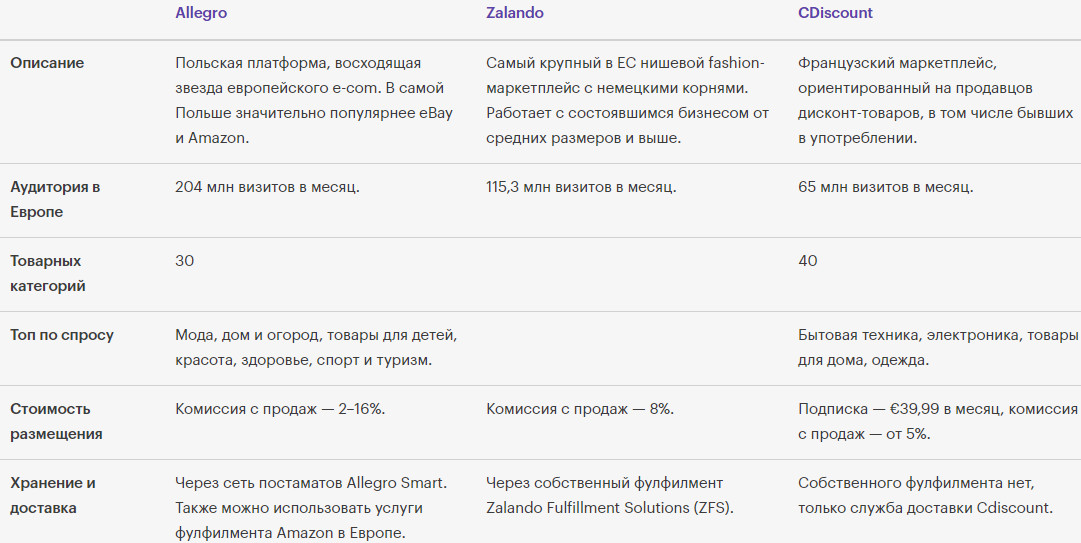Select the Товарных категорий row label
The width and height of the screenshot is (1081, 543).
(x=48, y=273)
